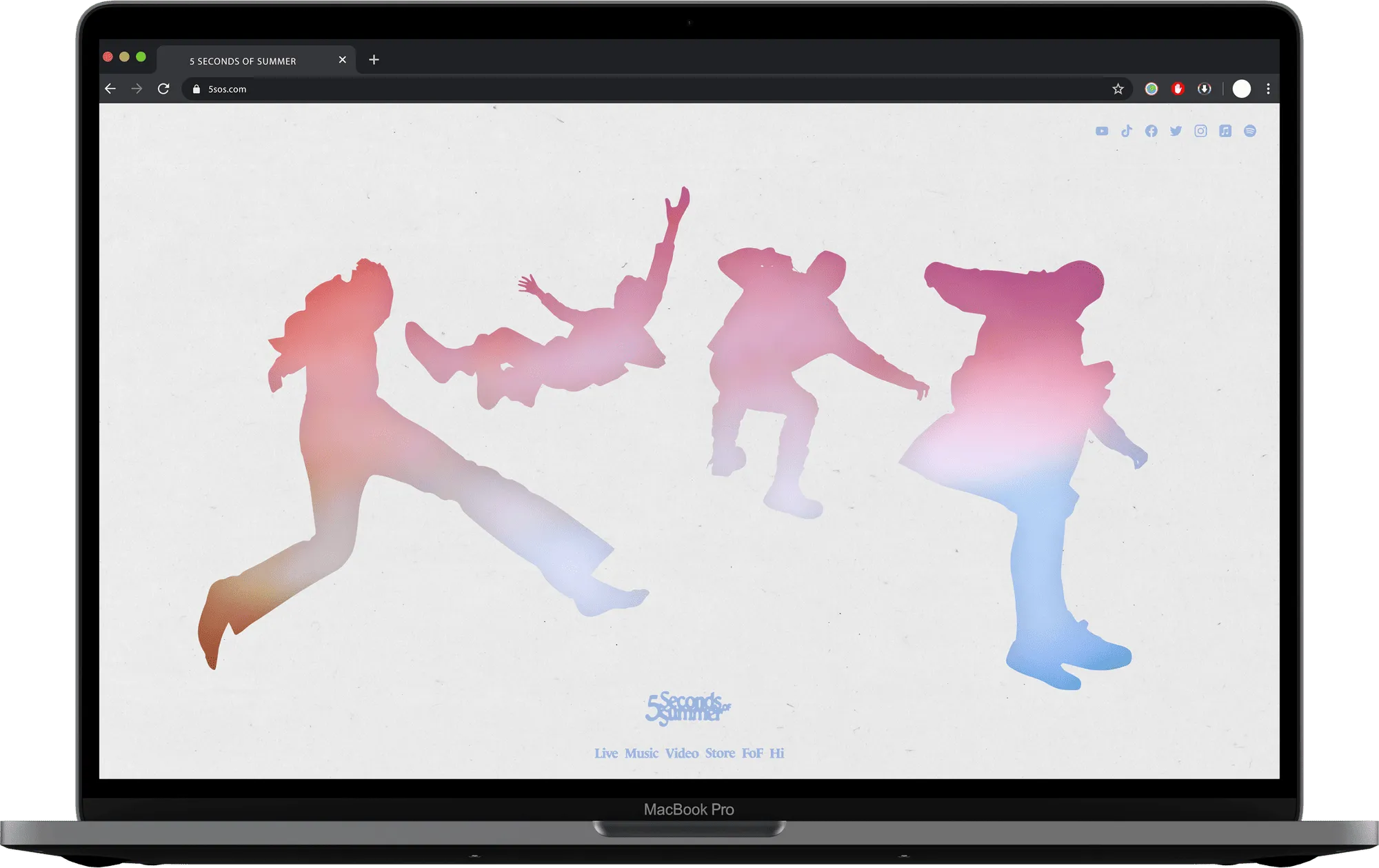
Task: Open the Apple Music note icon
Action: pyautogui.click(x=1225, y=131)
